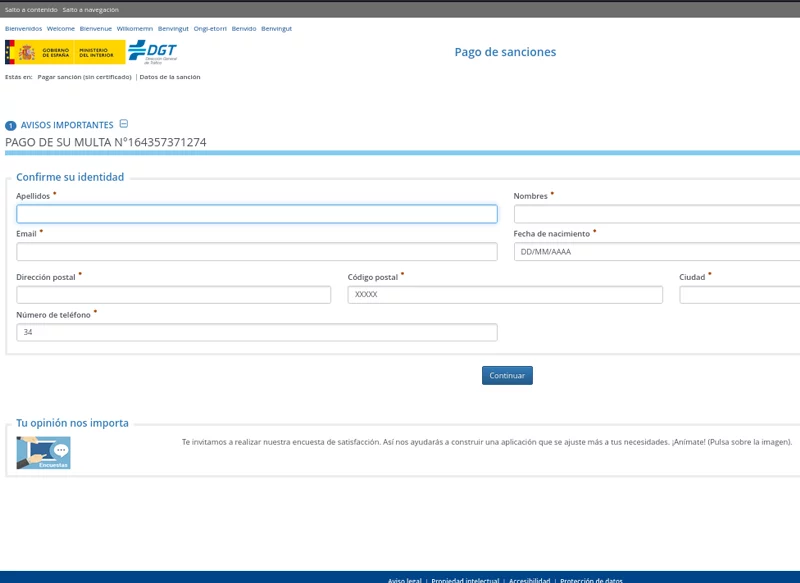Click the Email text field

point(256,252)
